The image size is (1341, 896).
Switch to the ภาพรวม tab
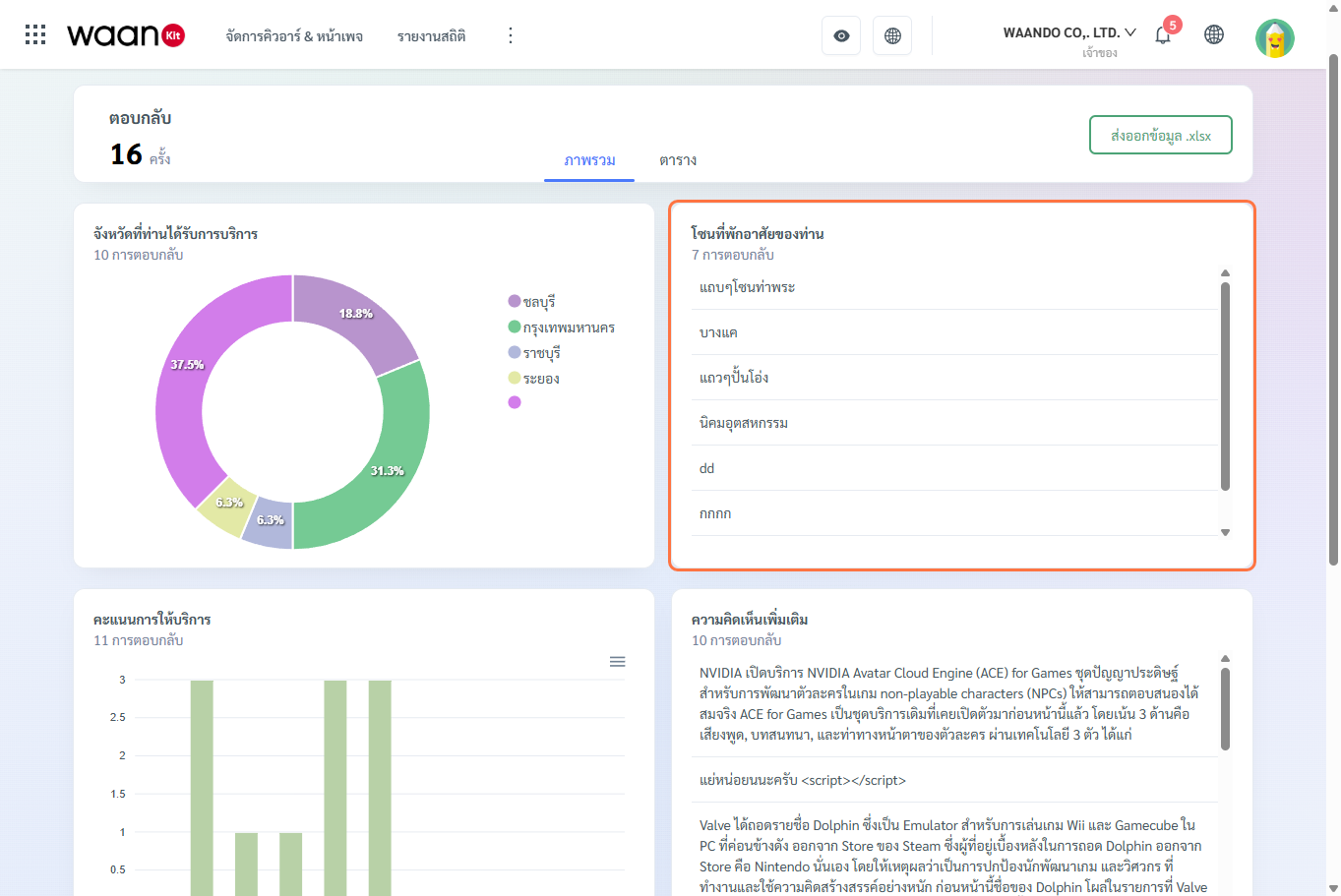click(589, 160)
